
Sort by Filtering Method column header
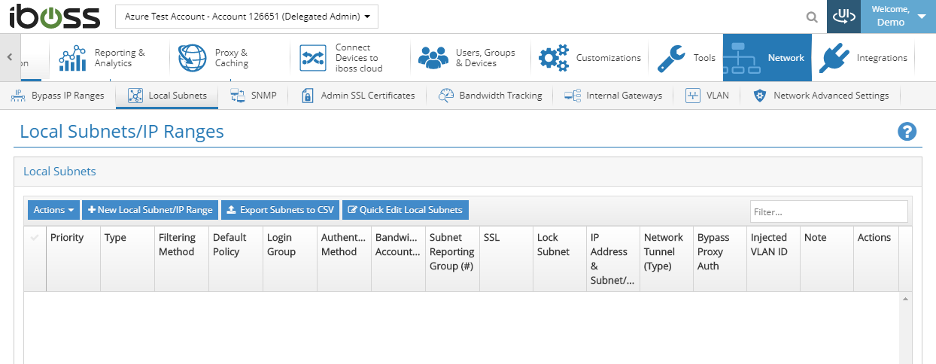(x=181, y=258)
